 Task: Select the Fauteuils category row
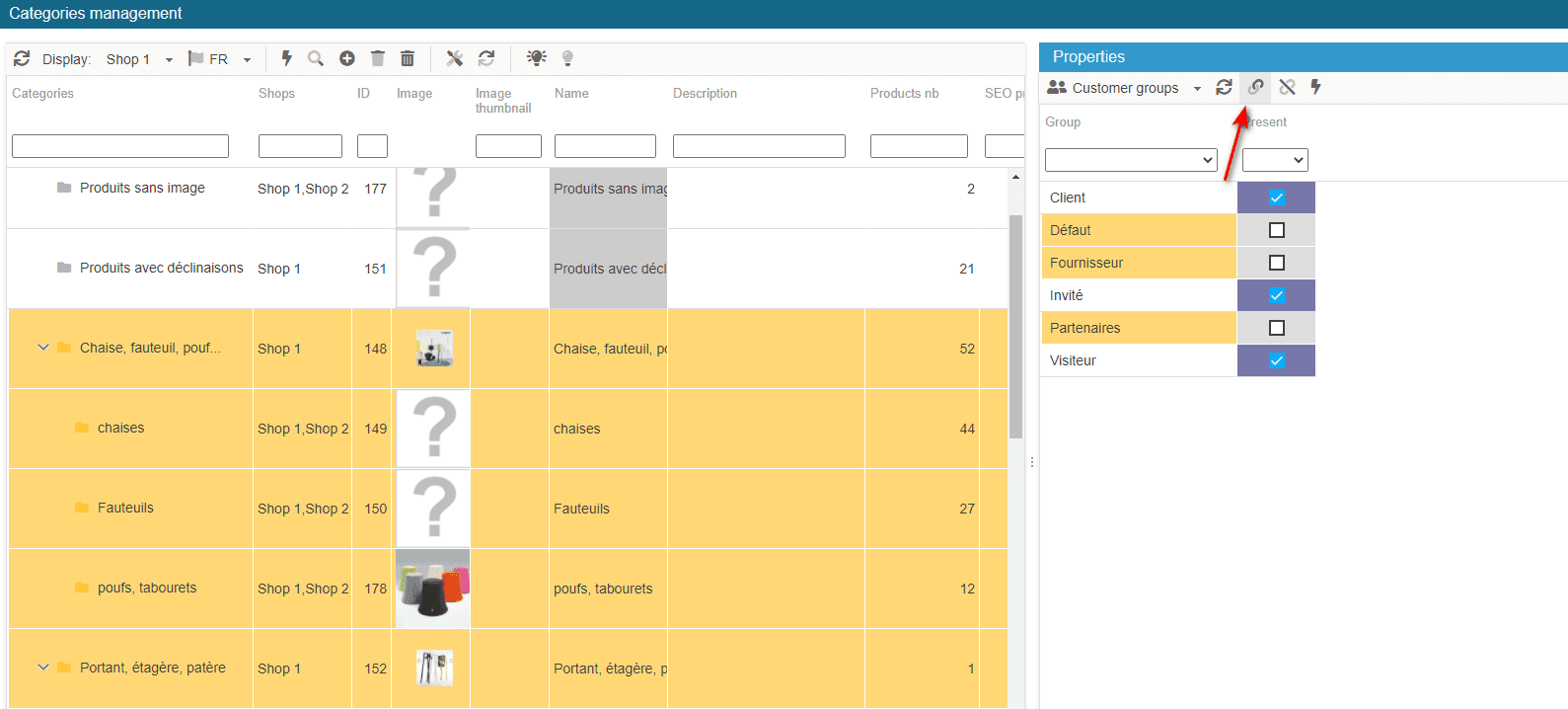click(125, 509)
